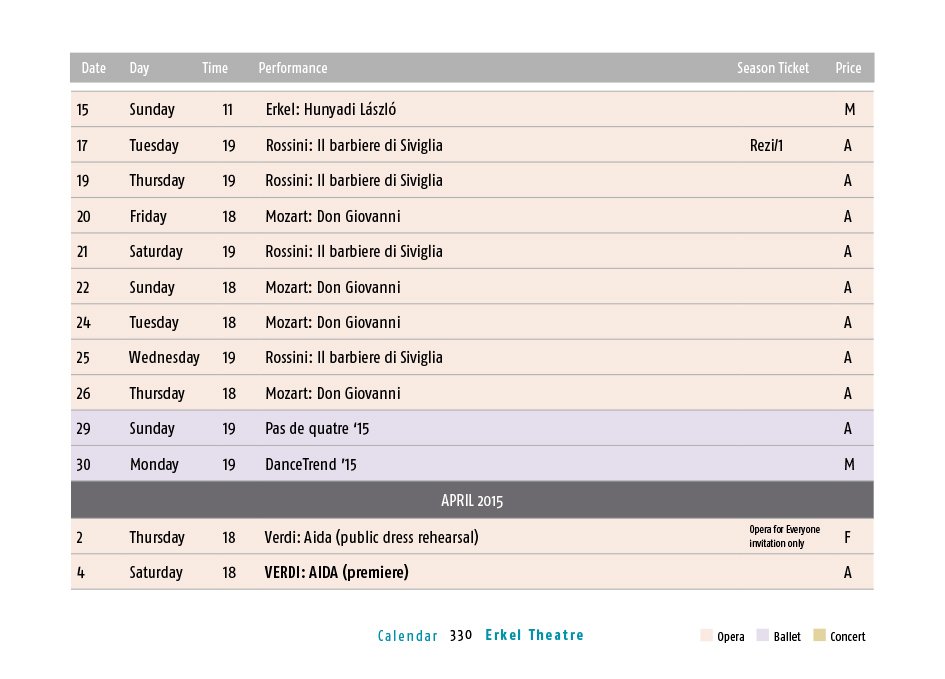Click Opera for Everyone invitation only note
This screenshot has width=945, height=679.
784,536
